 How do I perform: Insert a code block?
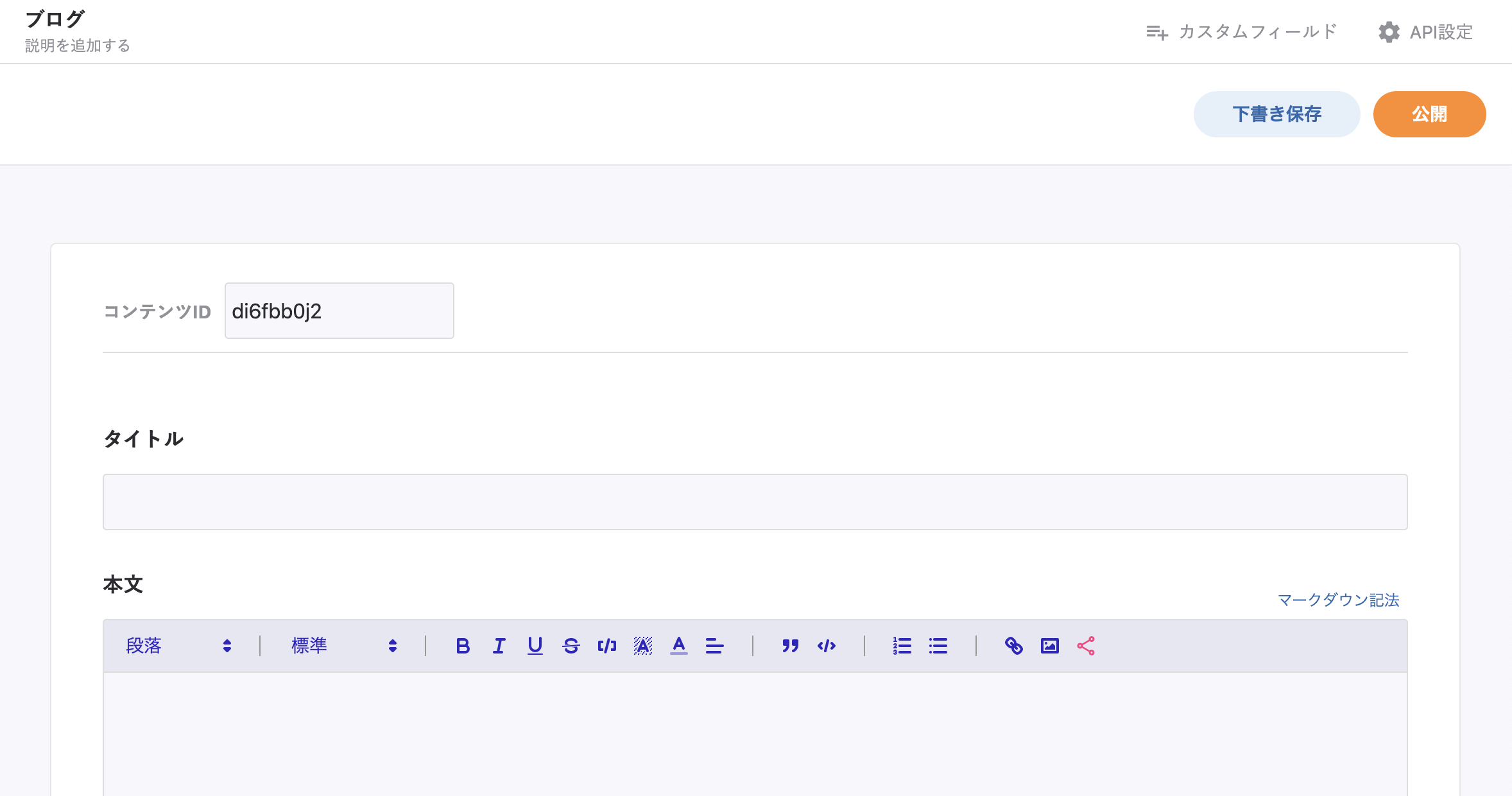click(827, 646)
